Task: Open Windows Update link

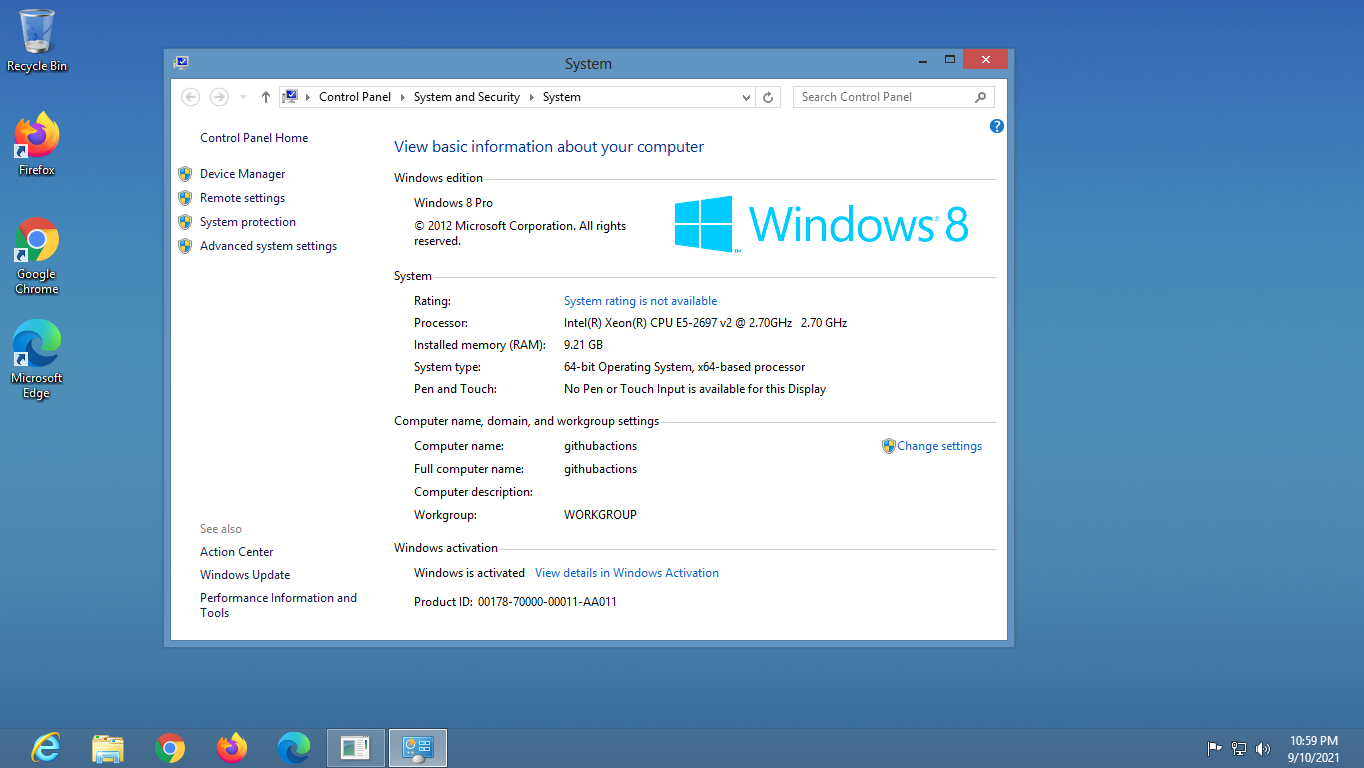Action: click(245, 575)
